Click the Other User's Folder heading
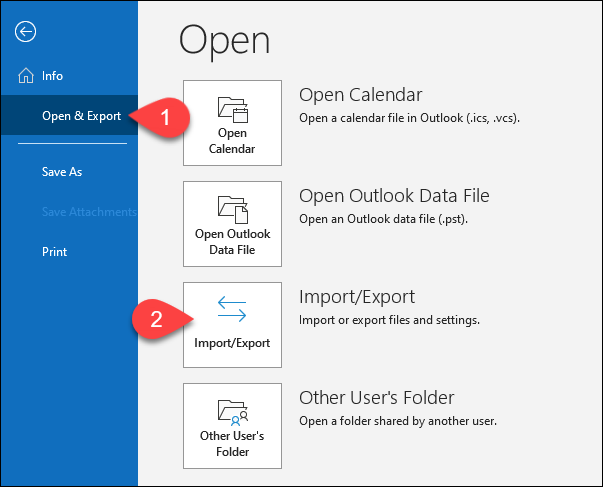This screenshot has width=603, height=487. click(376, 397)
